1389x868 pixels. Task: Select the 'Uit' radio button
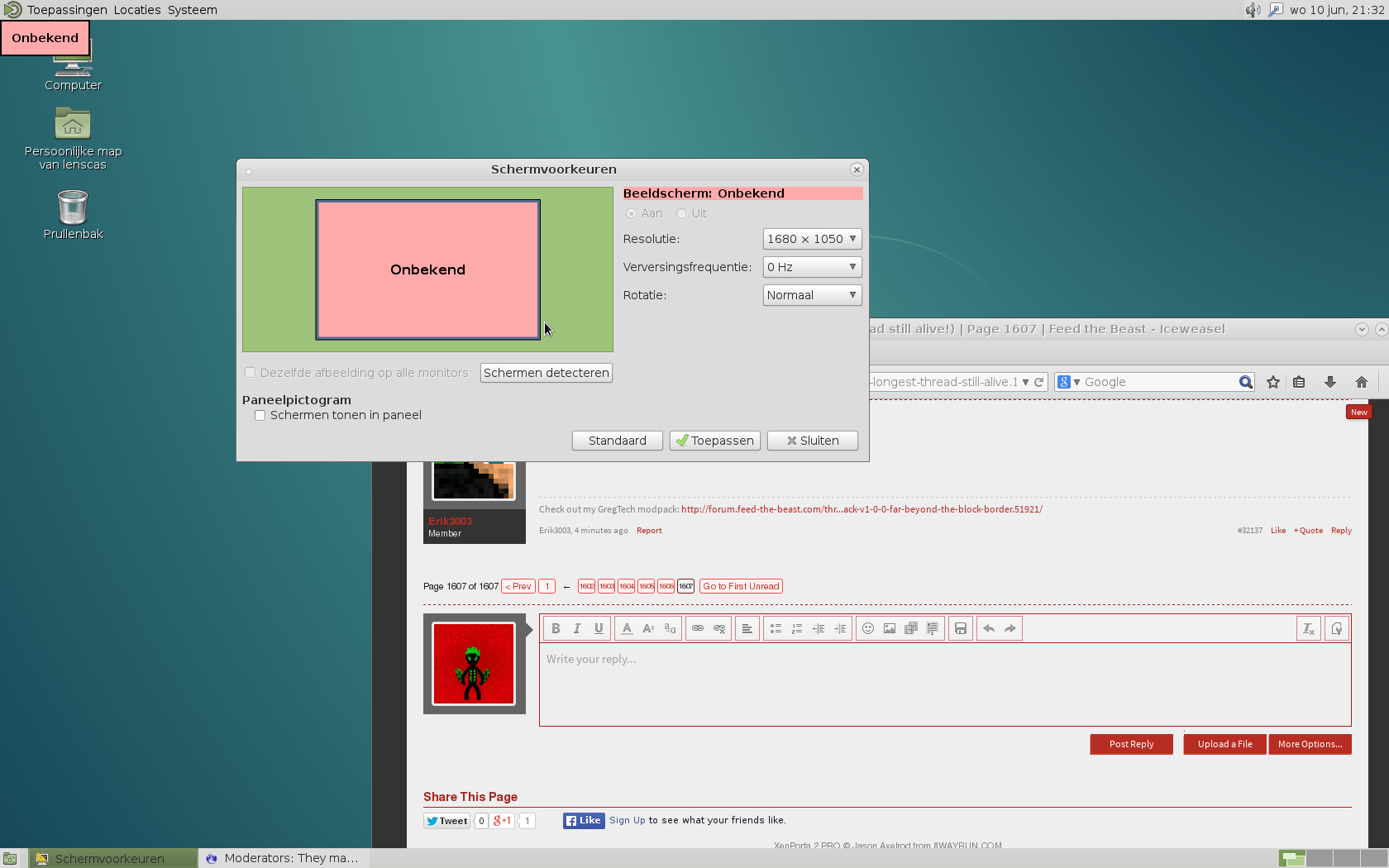click(x=681, y=213)
